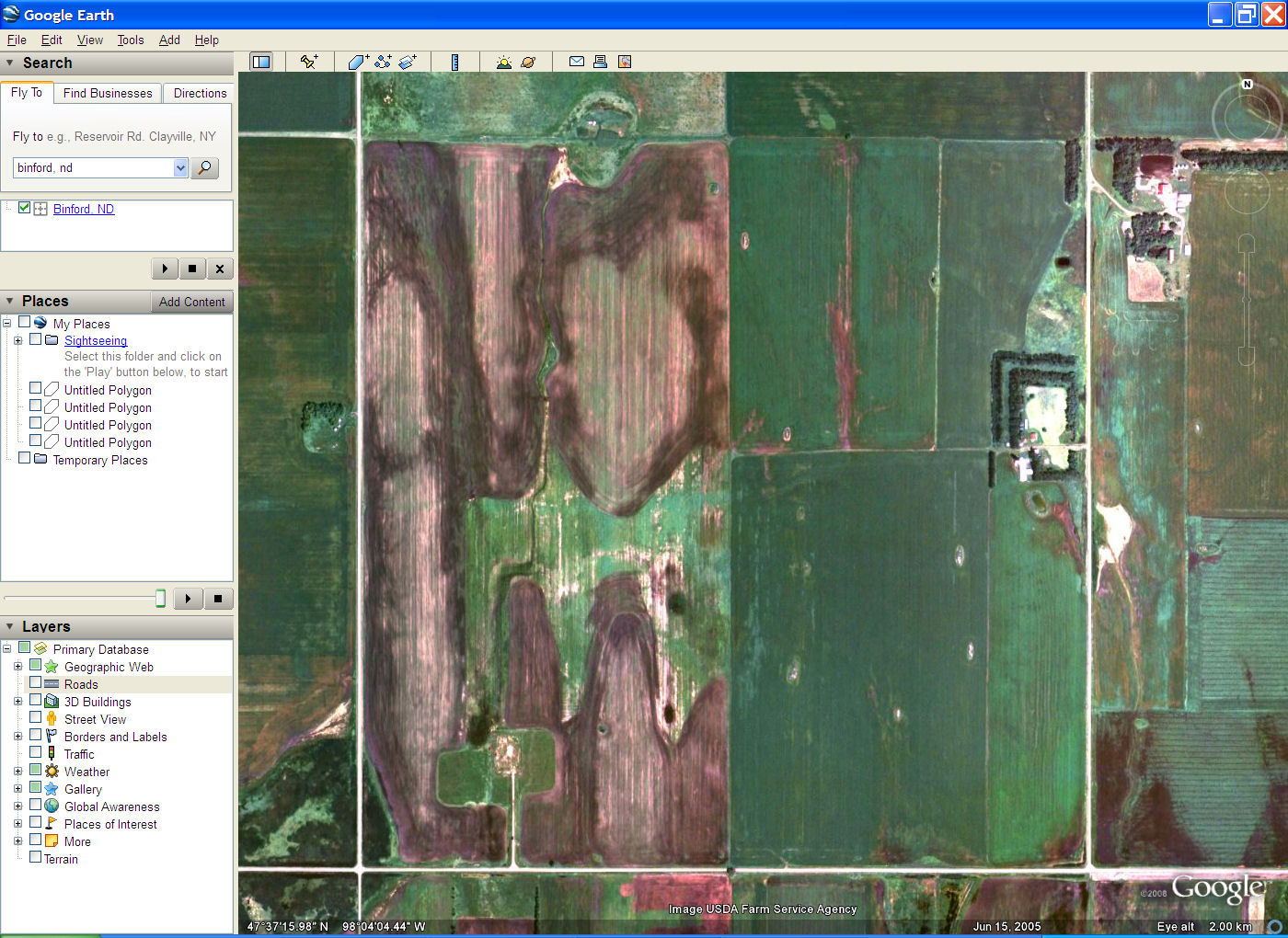Add a path from the toolbar

pos(383,62)
